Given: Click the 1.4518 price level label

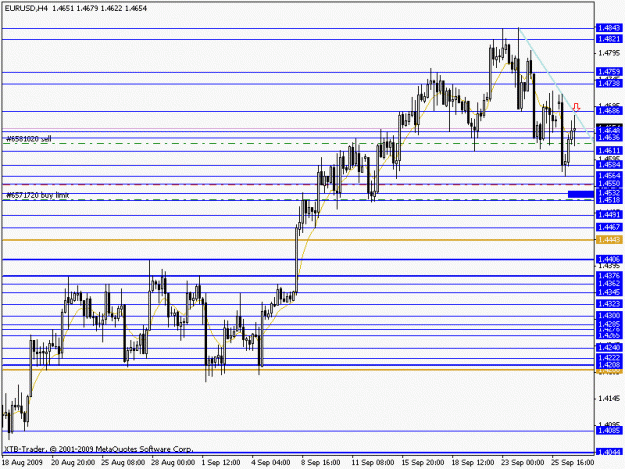Looking at the screenshot, I should (x=609, y=200).
